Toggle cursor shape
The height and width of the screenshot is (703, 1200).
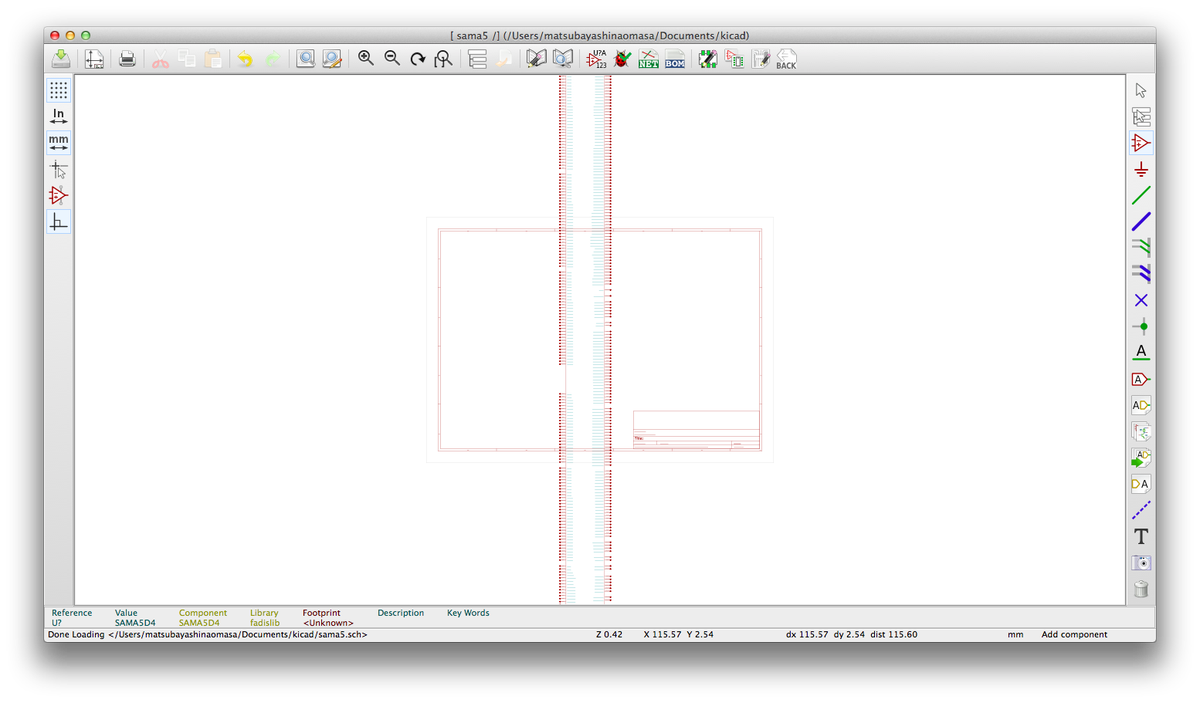pos(59,169)
